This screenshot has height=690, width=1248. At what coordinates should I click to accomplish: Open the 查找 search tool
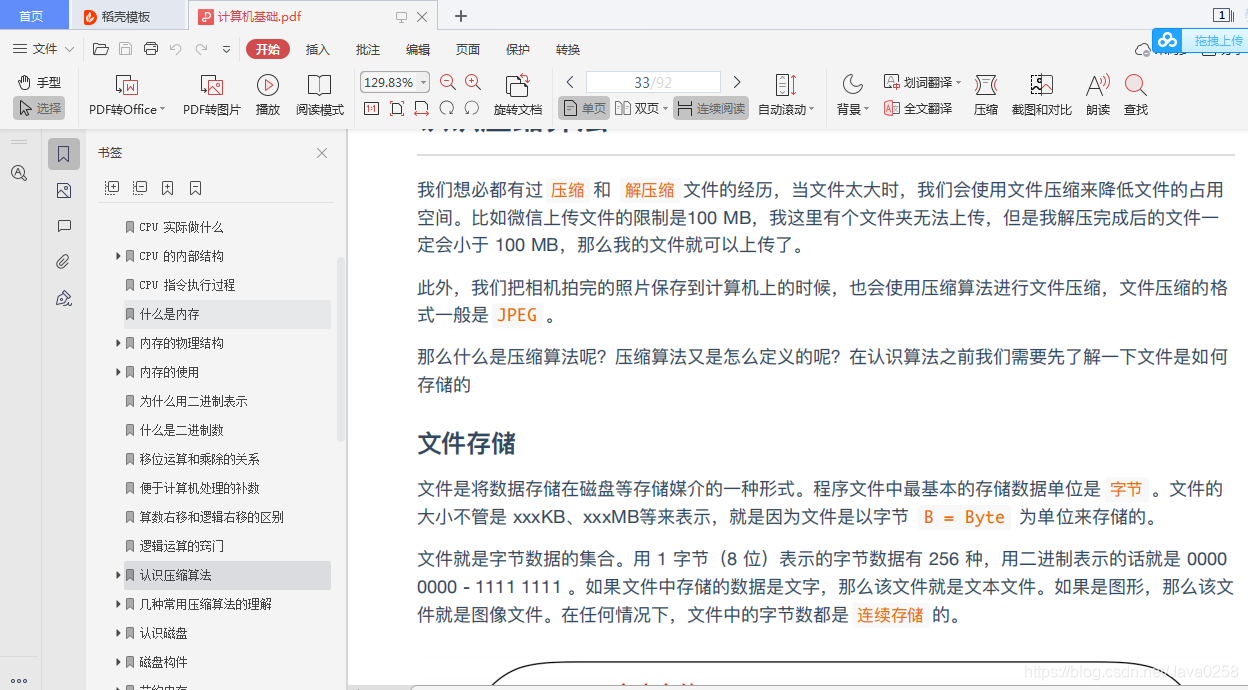click(x=1135, y=96)
